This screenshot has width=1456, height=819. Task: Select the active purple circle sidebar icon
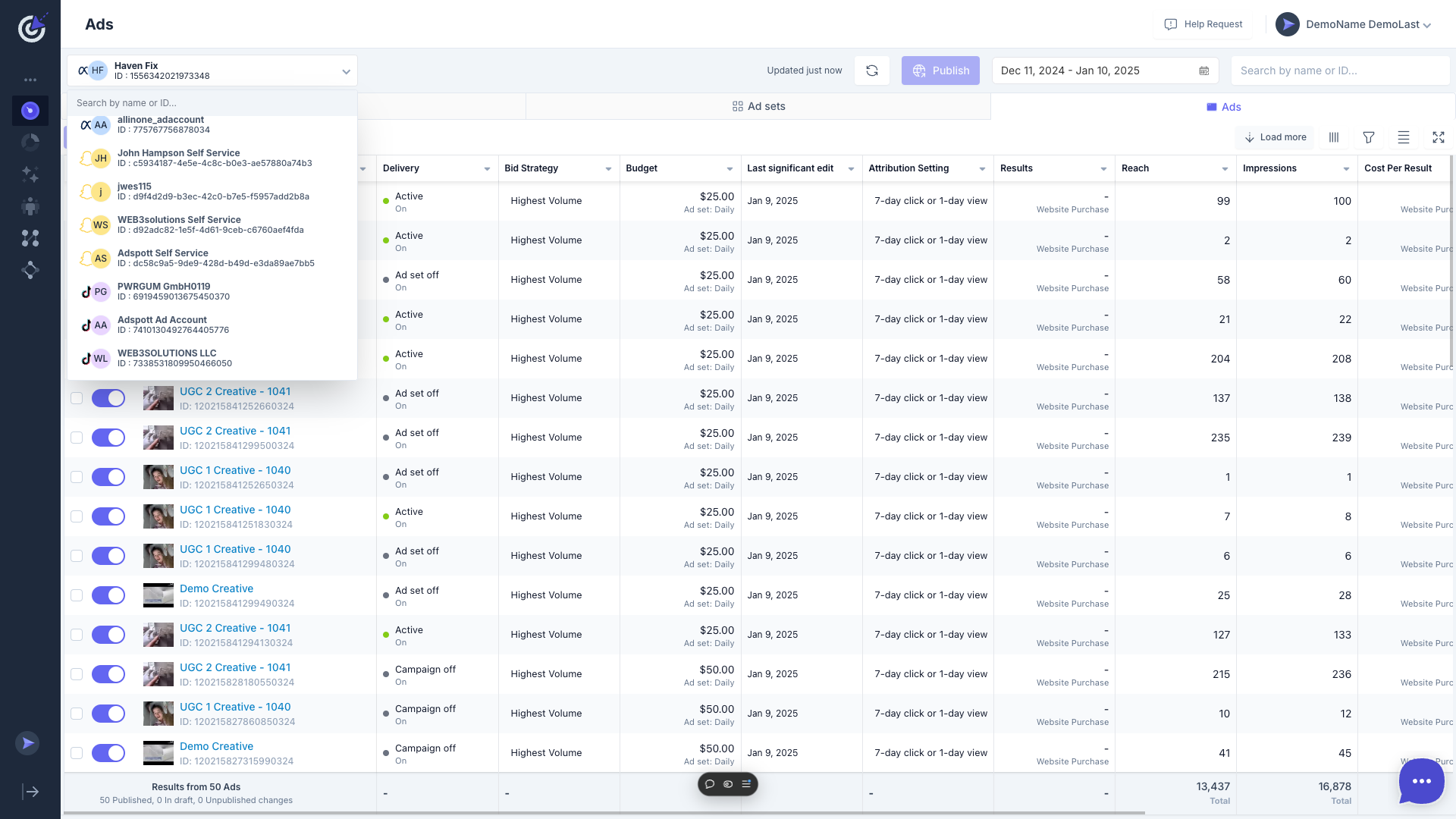[30, 111]
